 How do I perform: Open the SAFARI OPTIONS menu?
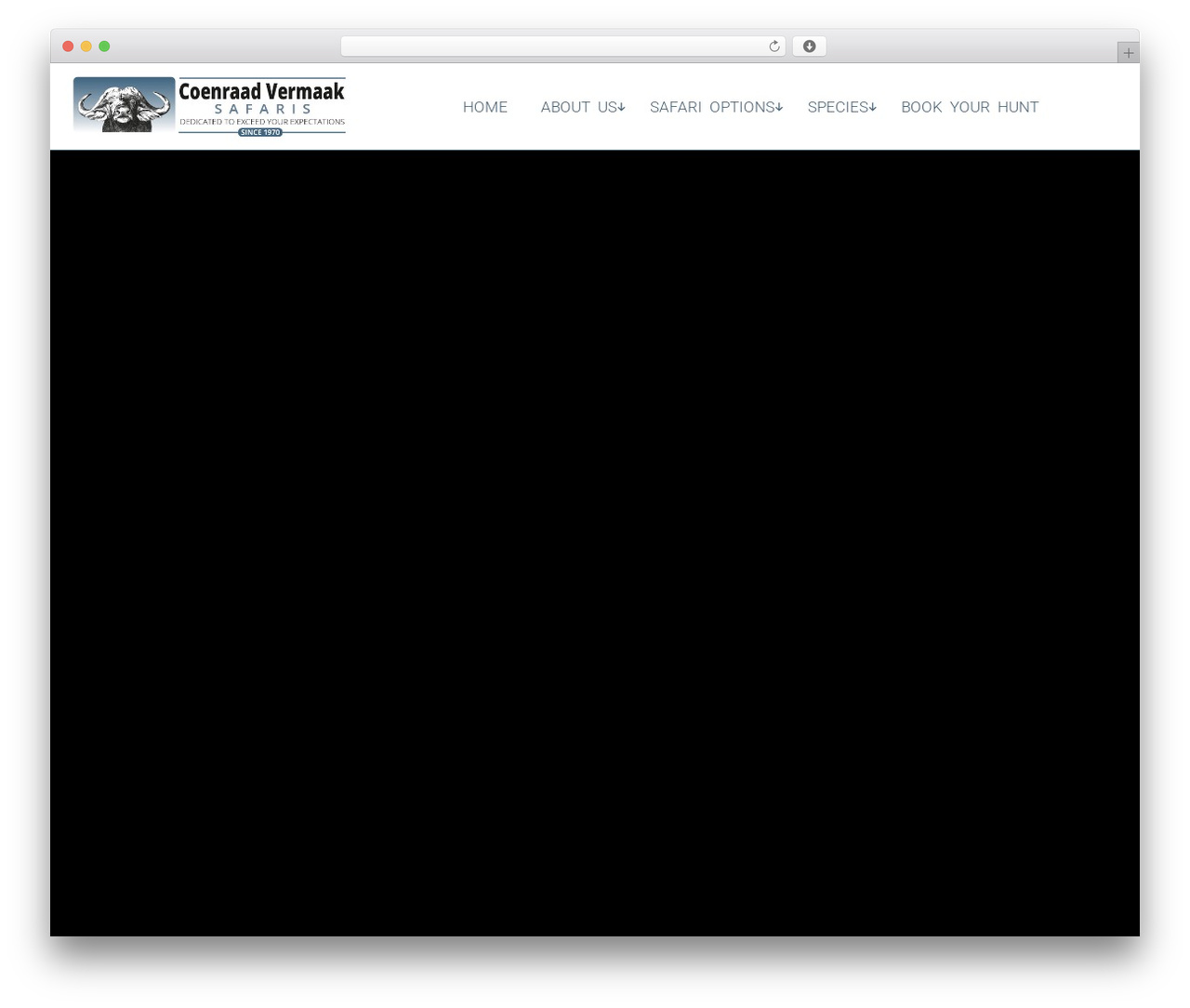point(712,107)
